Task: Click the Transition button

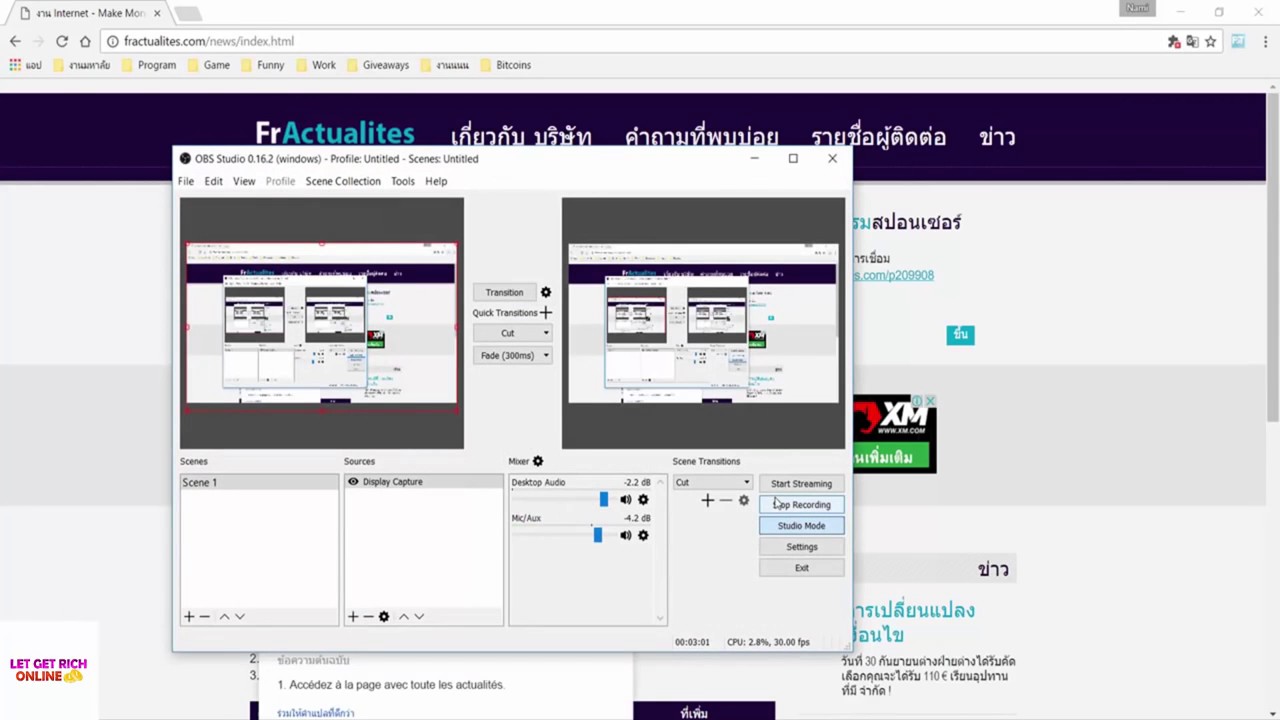Action: click(504, 292)
